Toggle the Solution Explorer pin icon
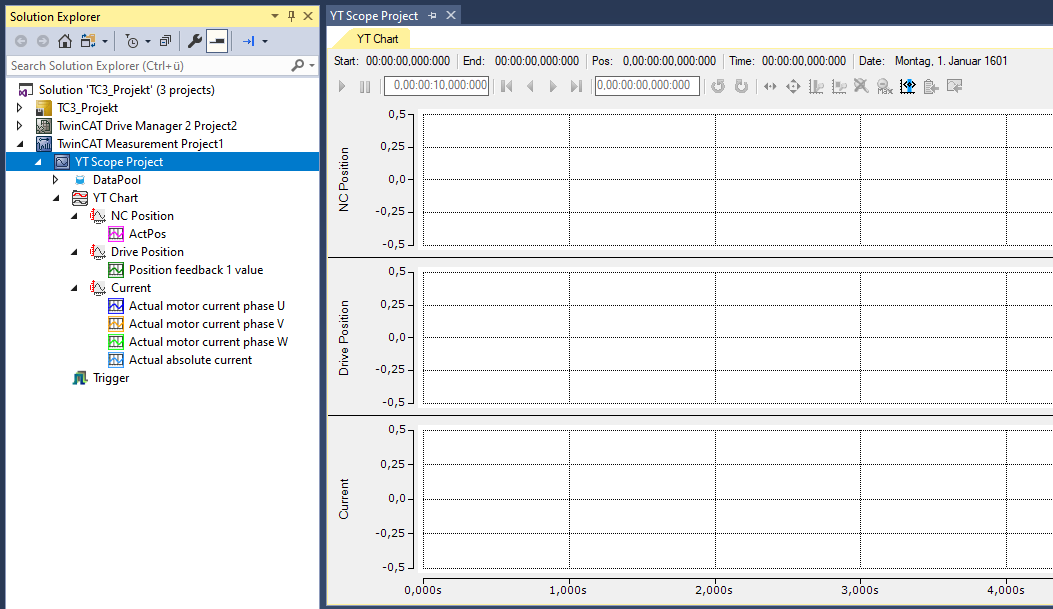The image size is (1053, 609). coord(292,16)
